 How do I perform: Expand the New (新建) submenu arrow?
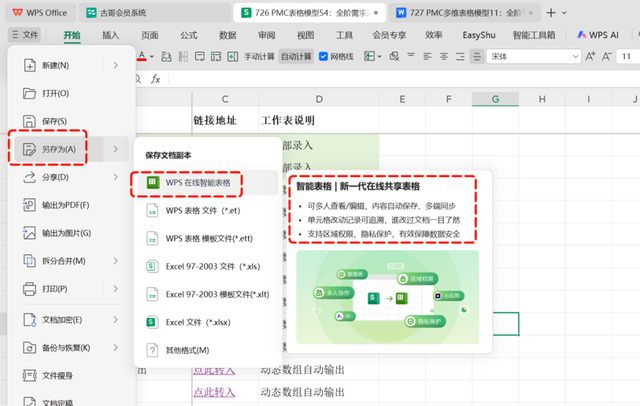(116, 65)
